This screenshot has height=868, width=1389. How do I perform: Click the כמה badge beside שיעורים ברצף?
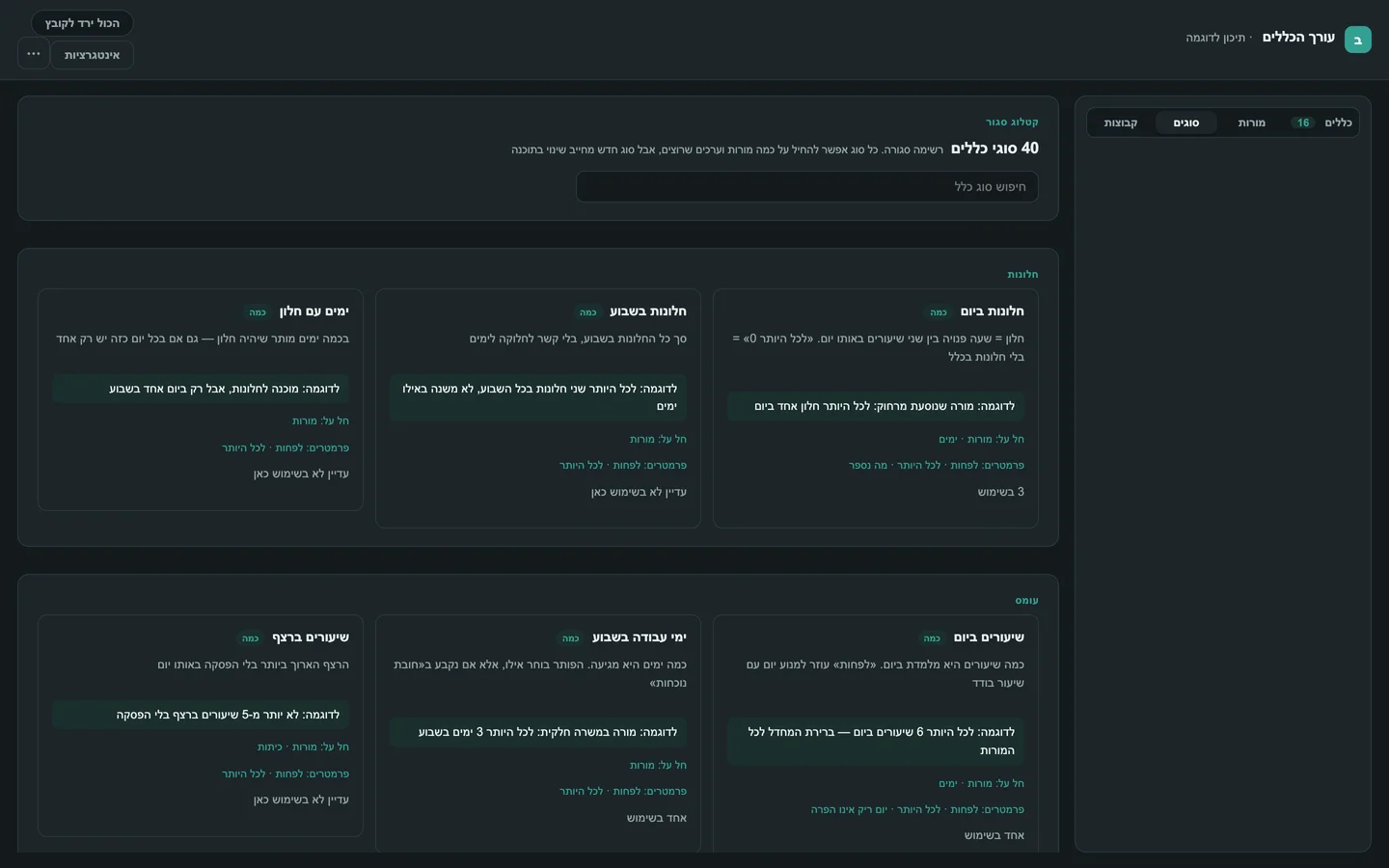tap(251, 638)
